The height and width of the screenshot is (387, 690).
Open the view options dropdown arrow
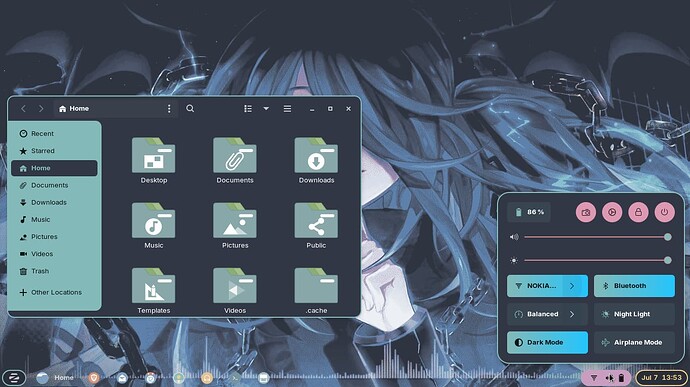(266, 108)
